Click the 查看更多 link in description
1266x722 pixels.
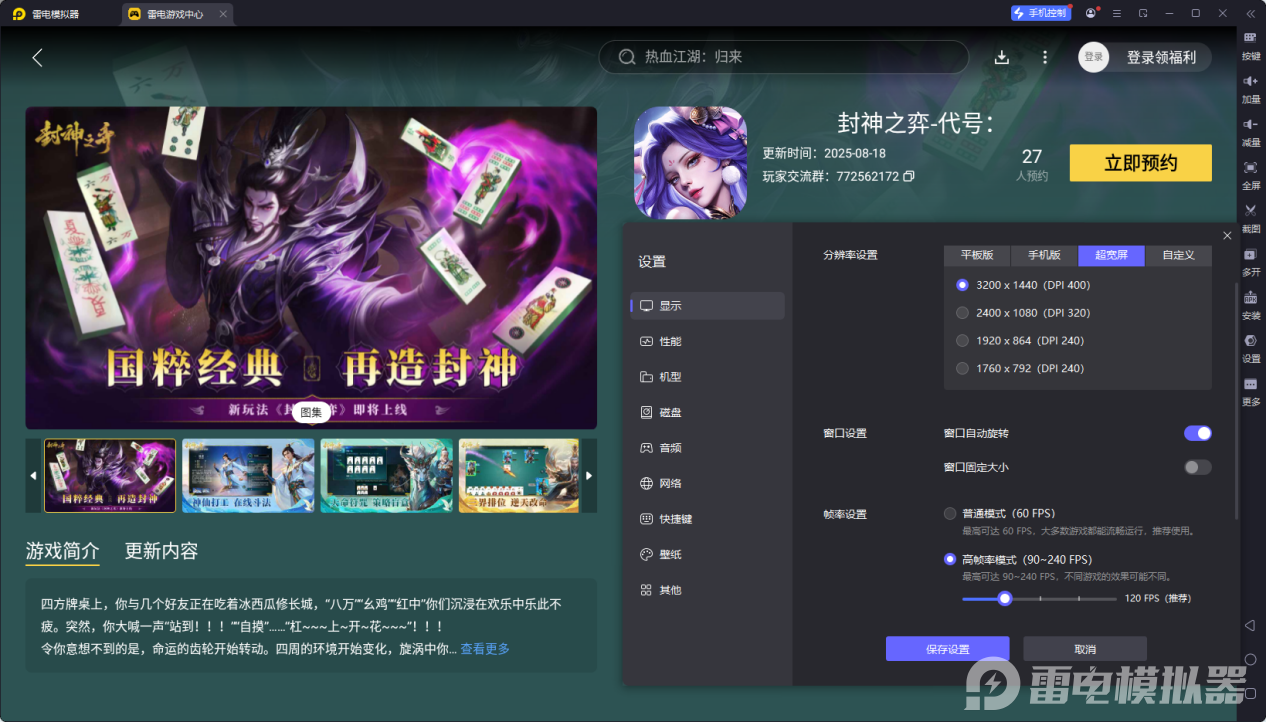coord(485,649)
